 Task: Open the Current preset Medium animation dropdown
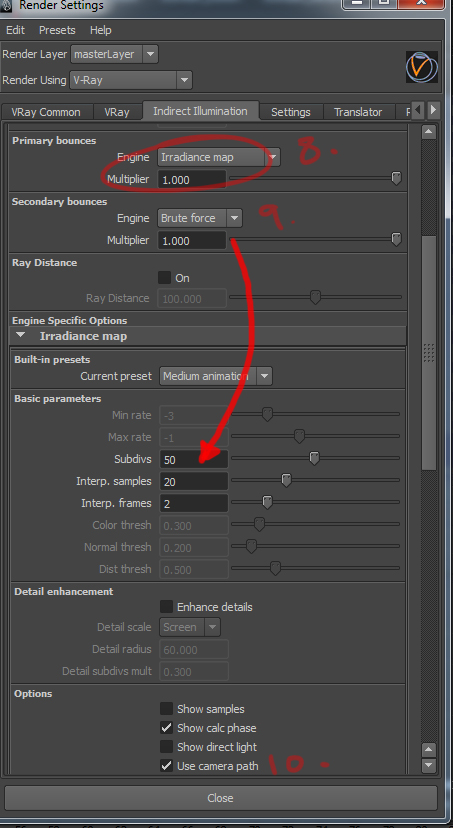point(215,377)
